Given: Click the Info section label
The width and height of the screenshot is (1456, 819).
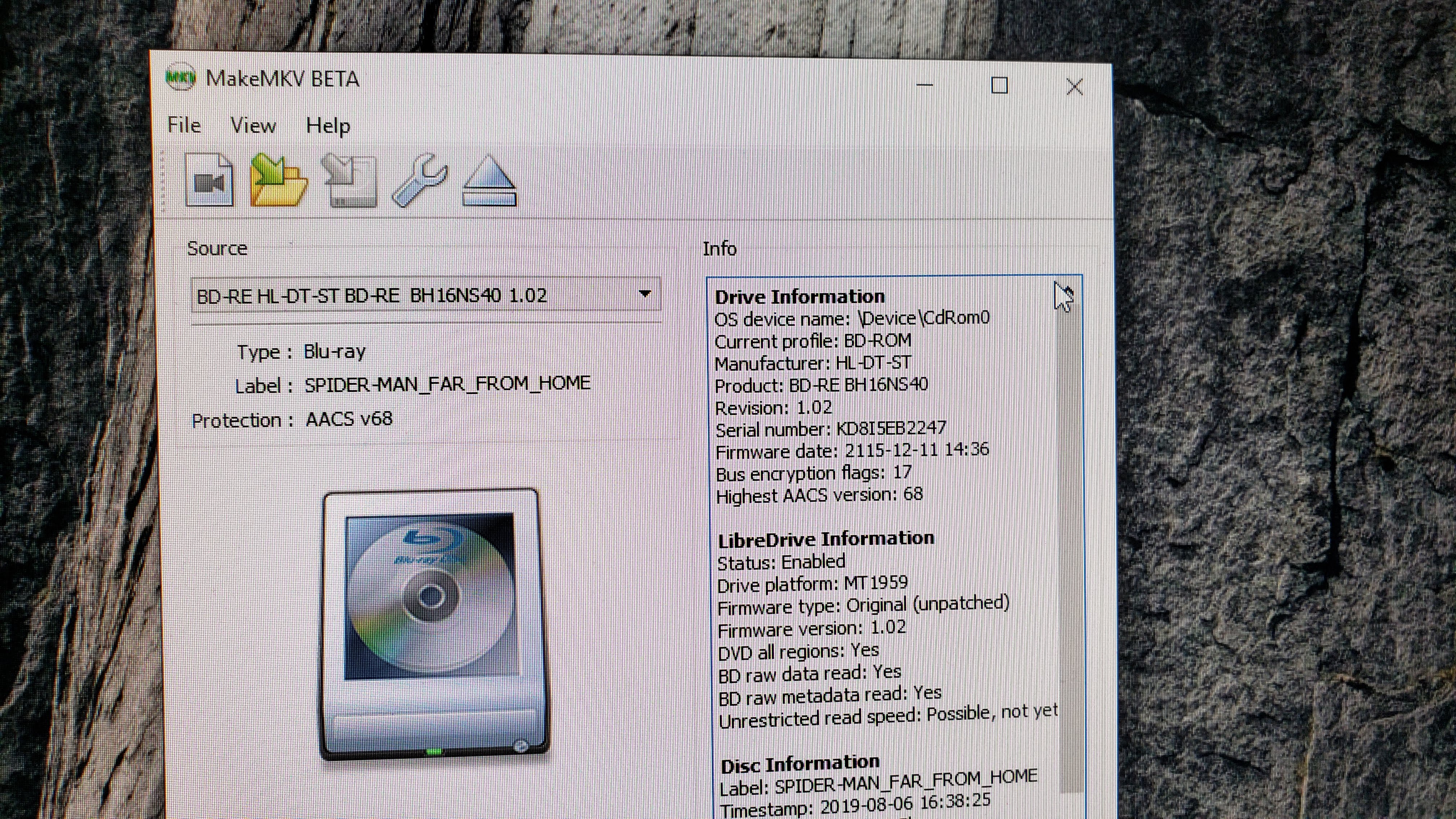Looking at the screenshot, I should point(720,249).
